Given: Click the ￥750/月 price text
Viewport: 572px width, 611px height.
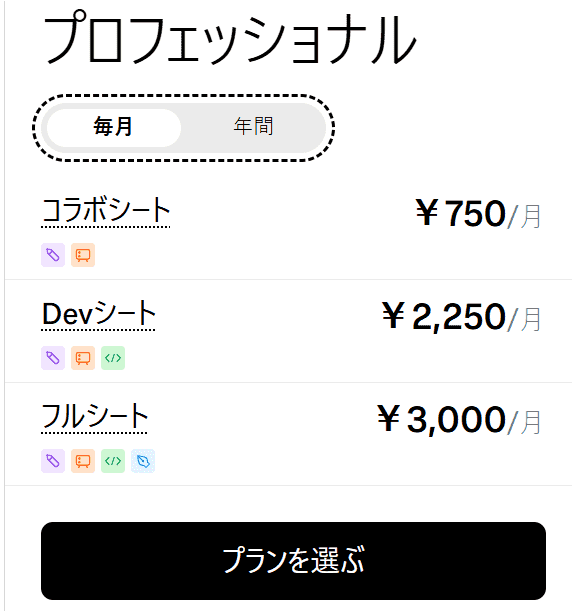Looking at the screenshot, I should click(478, 213).
